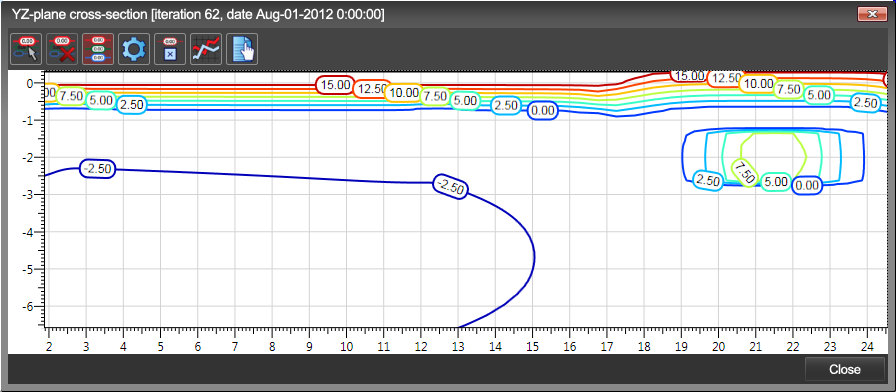896x392 pixels.
Task: Click the 0.00 label at closed contour bottom
Action: tap(807, 185)
